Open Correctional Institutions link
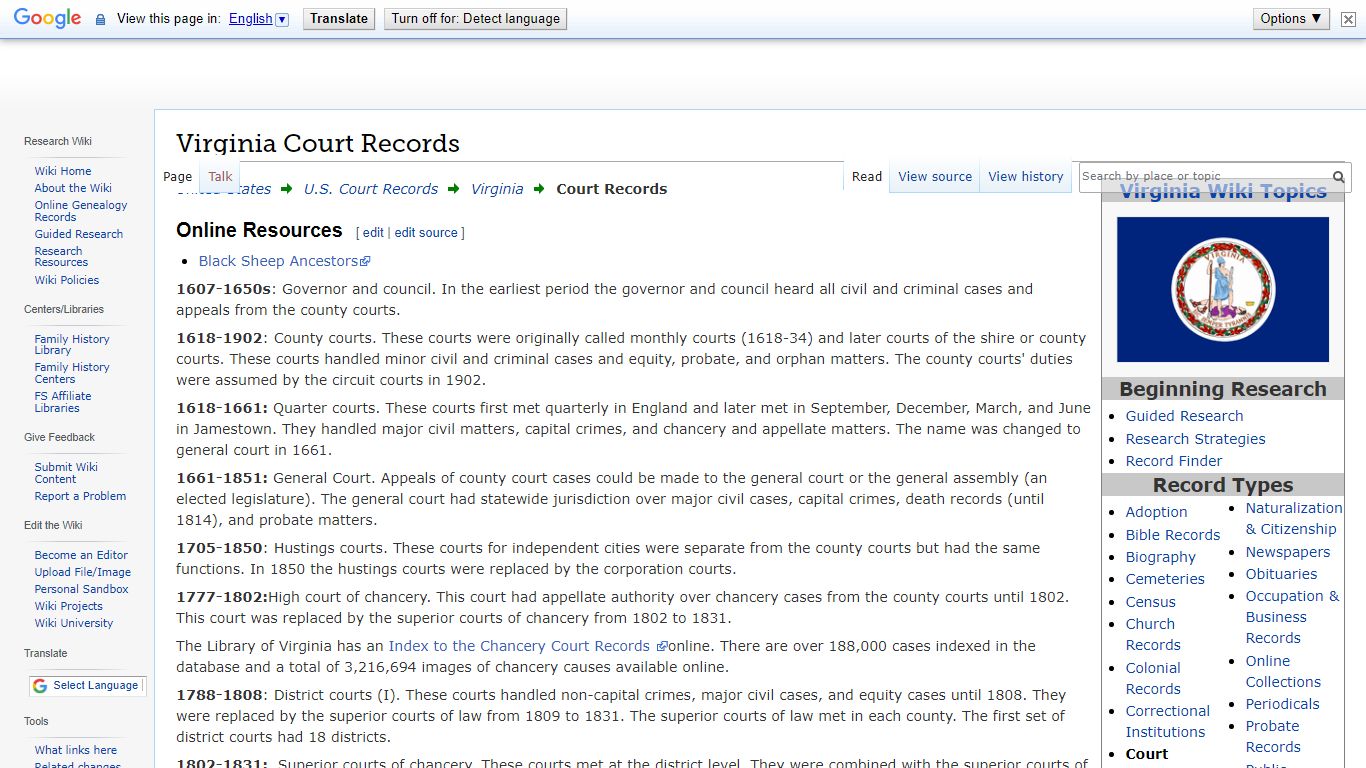The height and width of the screenshot is (768, 1366). pos(1167,721)
